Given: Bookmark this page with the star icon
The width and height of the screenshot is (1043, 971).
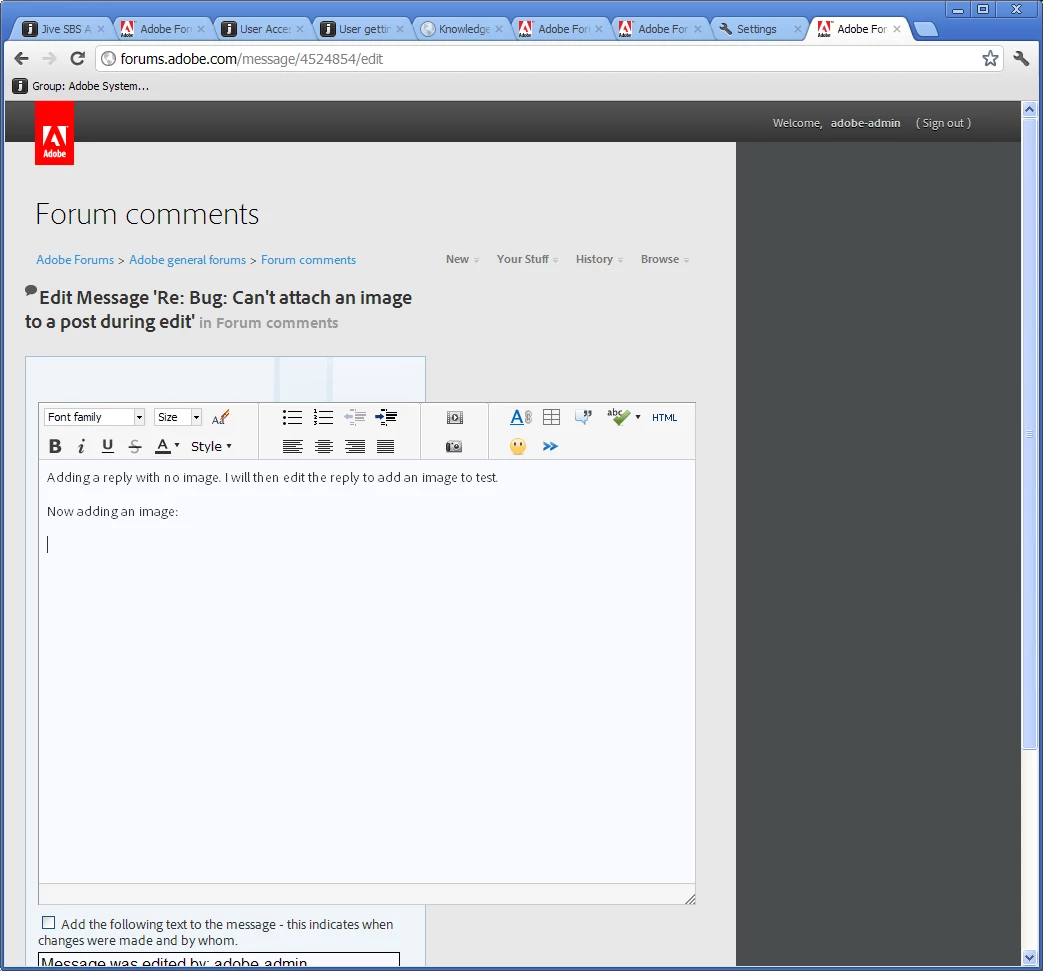Looking at the screenshot, I should (x=990, y=59).
